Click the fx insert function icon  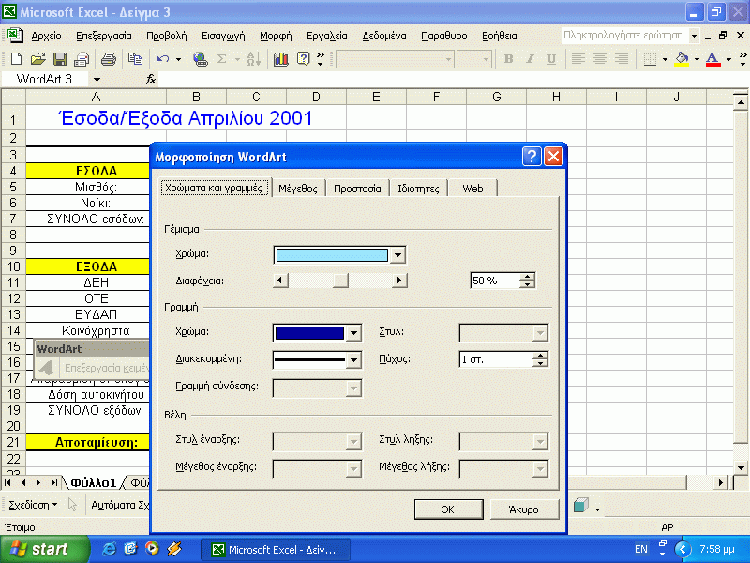[151, 79]
